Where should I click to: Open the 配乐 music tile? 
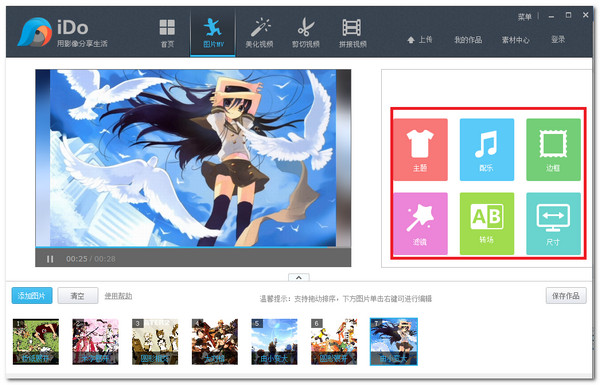[x=487, y=149]
